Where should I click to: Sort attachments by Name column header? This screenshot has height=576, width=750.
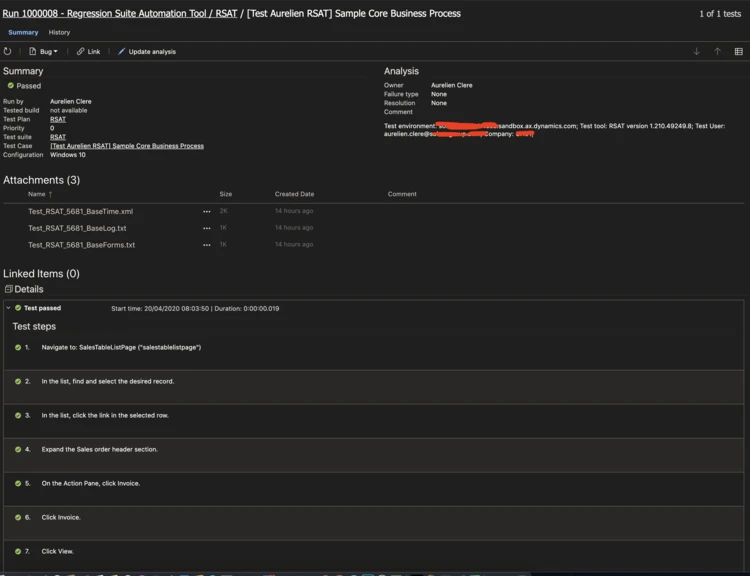tap(37, 194)
